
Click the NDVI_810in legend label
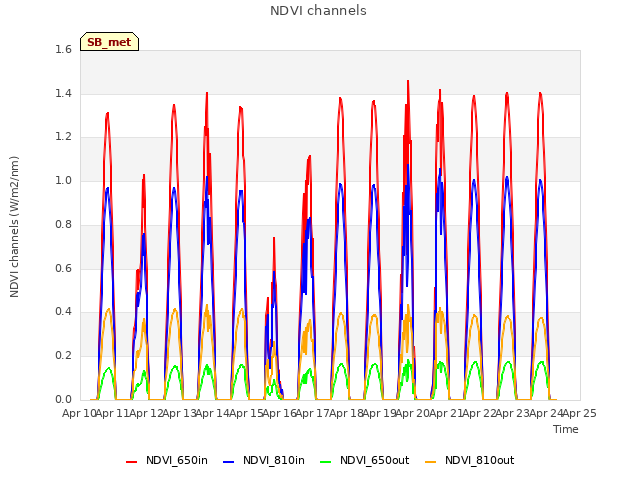point(274,460)
